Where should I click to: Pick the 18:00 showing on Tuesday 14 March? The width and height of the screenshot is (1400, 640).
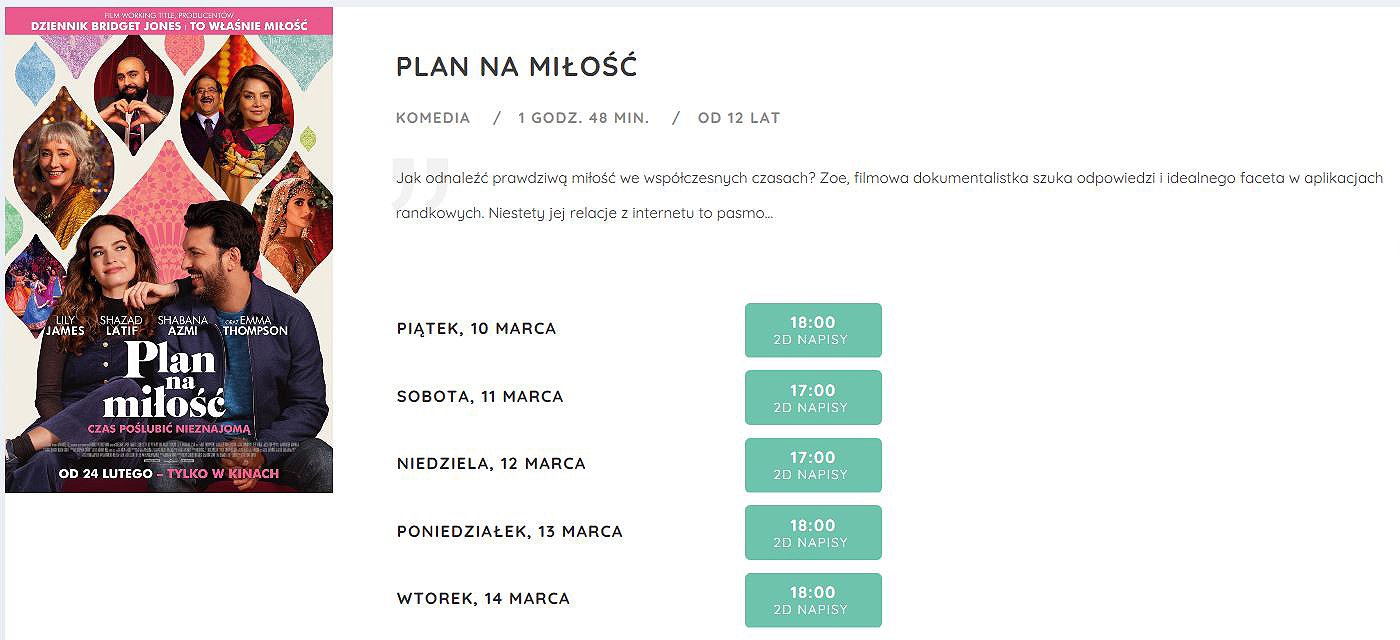pos(813,600)
